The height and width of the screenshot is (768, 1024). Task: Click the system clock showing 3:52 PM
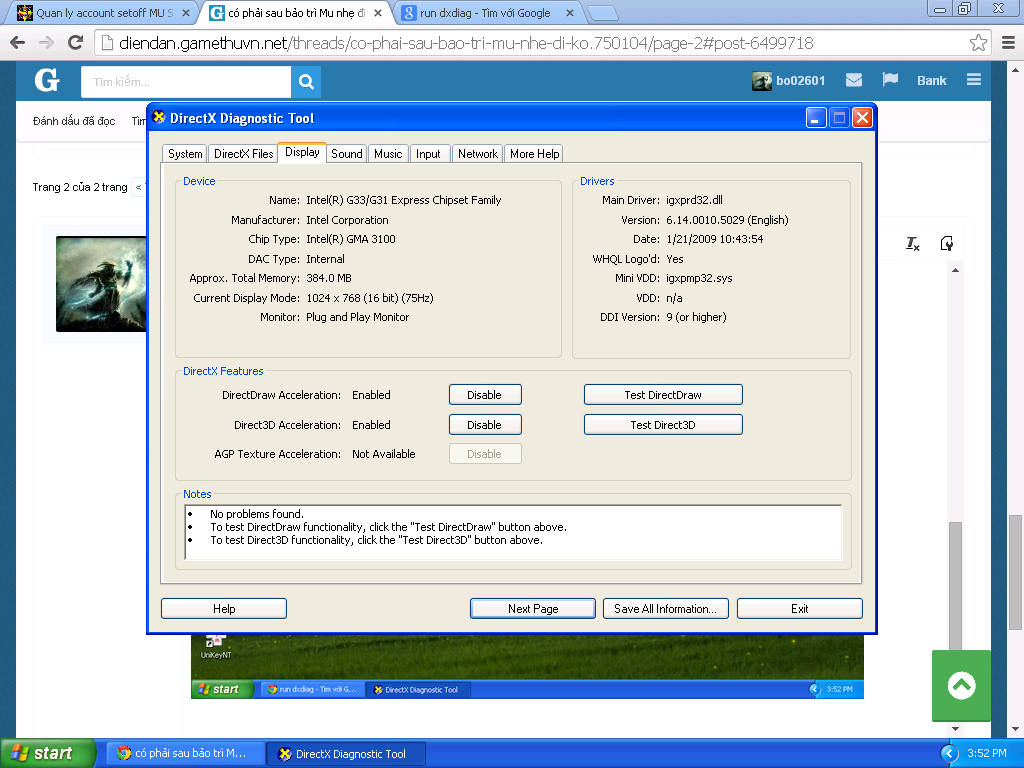pyautogui.click(x=986, y=754)
